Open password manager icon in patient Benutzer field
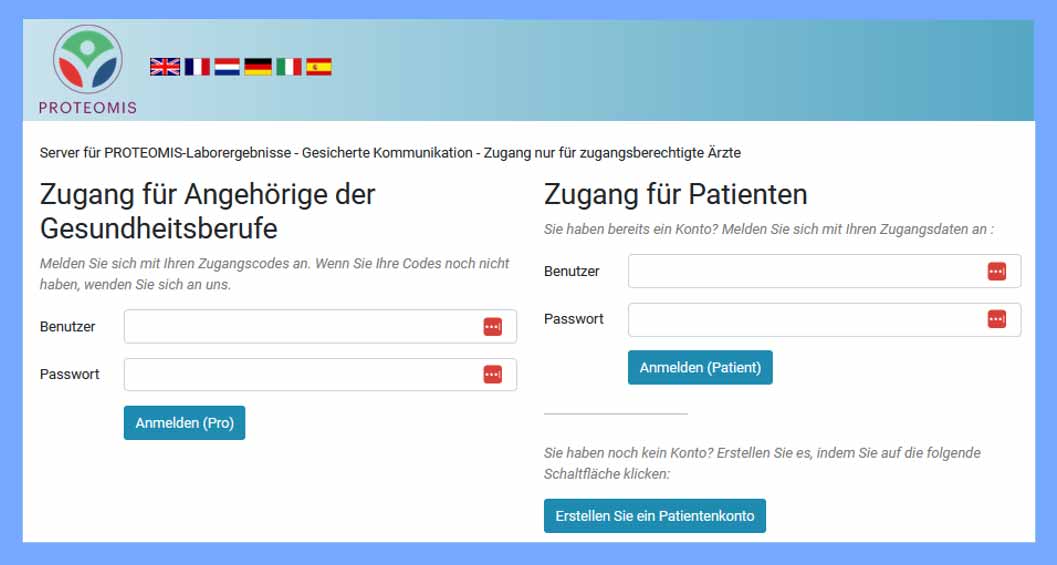 tap(996, 271)
